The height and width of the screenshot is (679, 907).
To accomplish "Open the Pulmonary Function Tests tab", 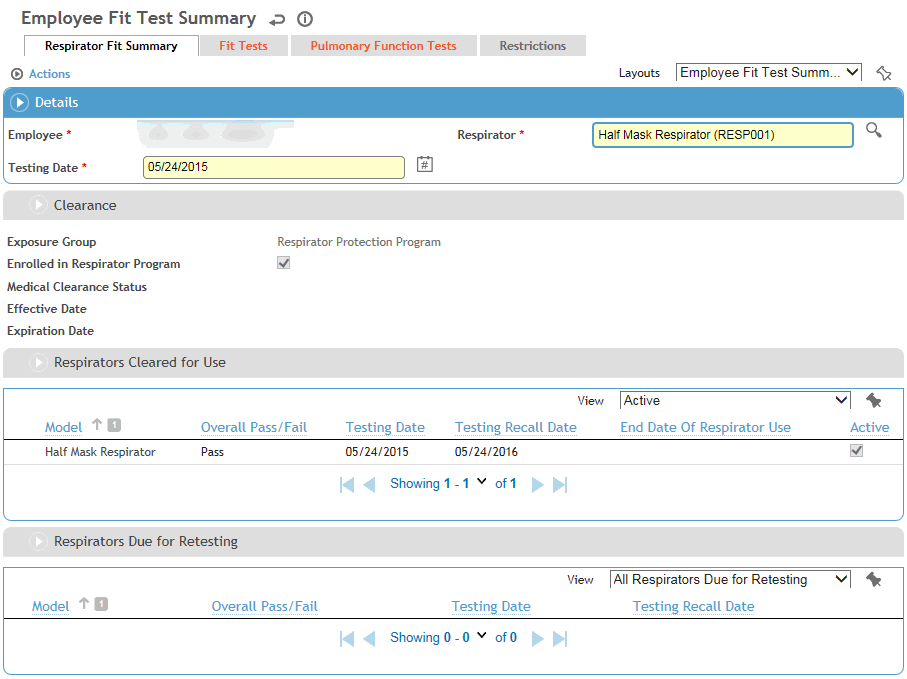I will (383, 46).
